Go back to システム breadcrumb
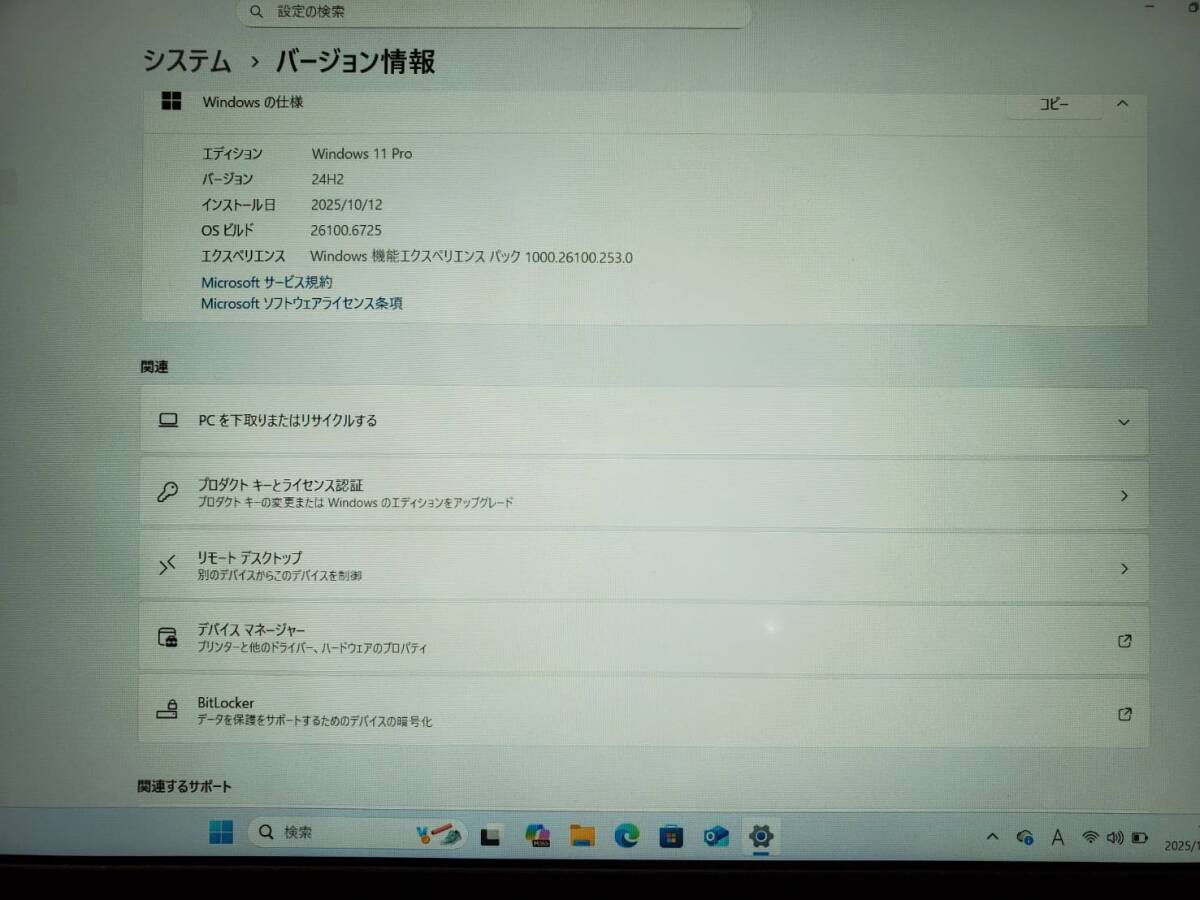 (x=187, y=61)
